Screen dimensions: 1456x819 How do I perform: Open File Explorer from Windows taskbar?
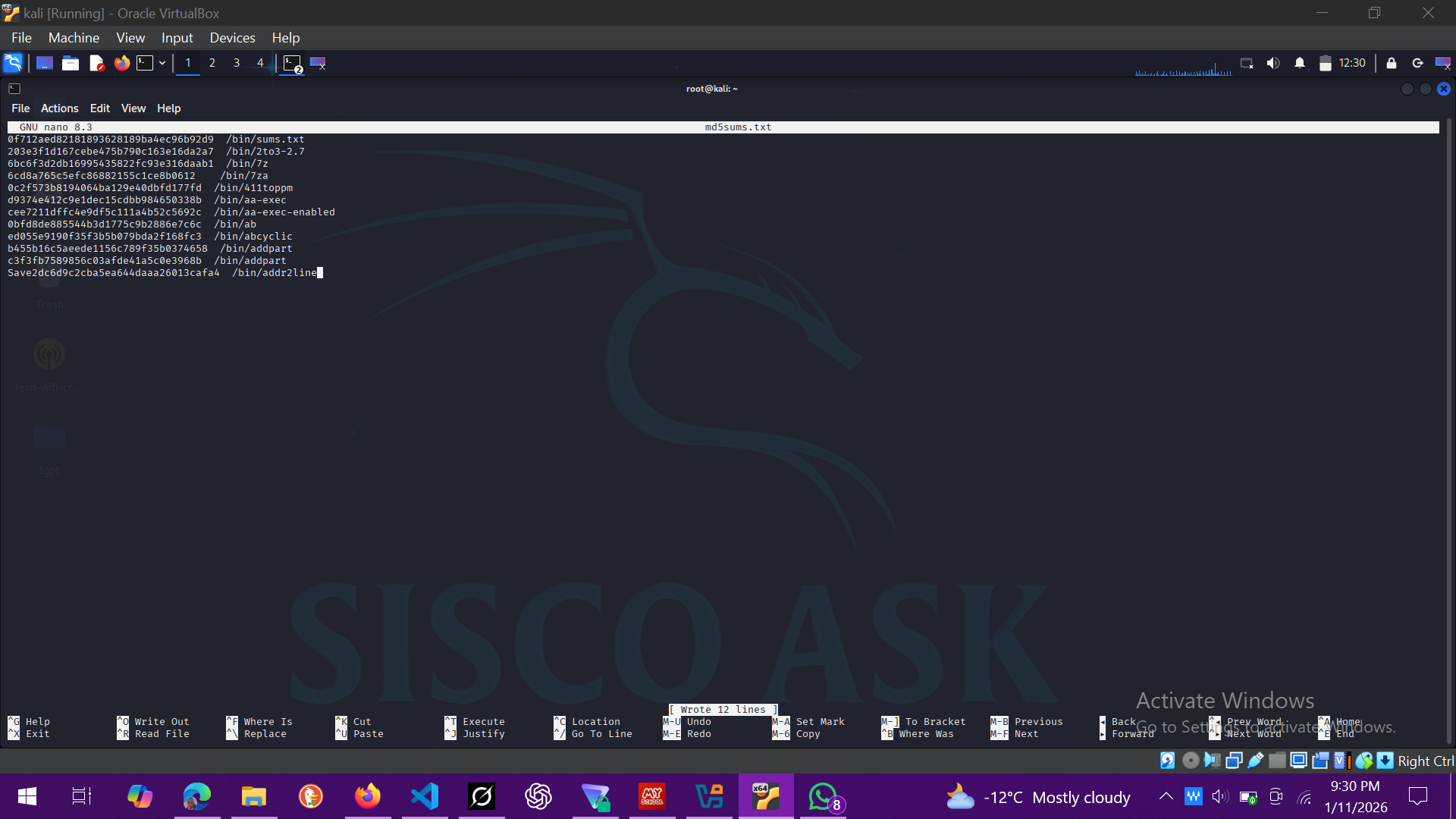coord(254,796)
